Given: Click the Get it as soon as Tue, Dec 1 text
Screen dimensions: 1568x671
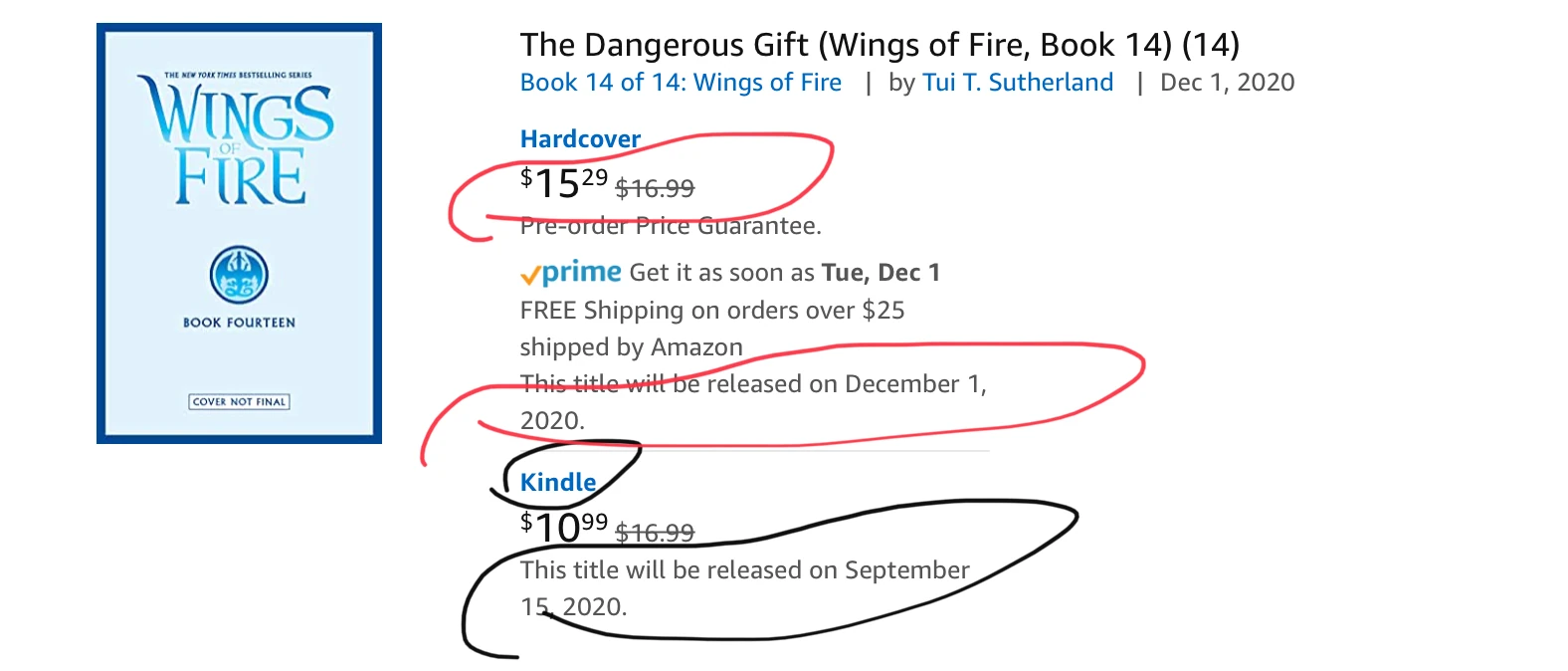Looking at the screenshot, I should [x=784, y=273].
